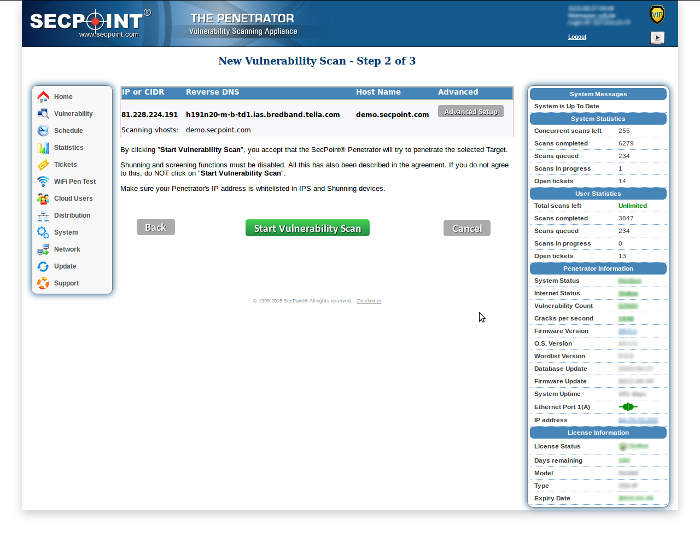The height and width of the screenshot is (560, 700).
Task: Click the System gear icon
Action: tap(43, 232)
